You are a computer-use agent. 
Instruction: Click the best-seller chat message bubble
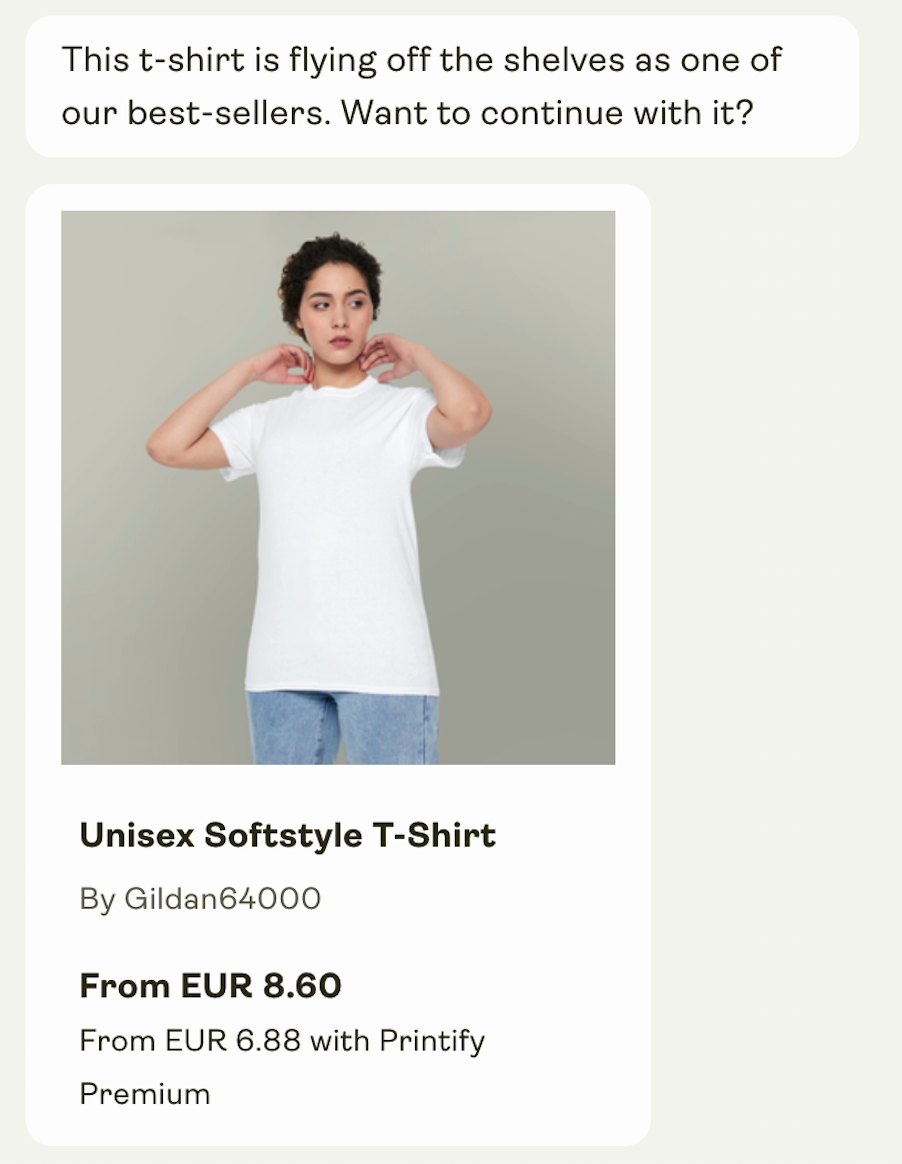[442, 86]
